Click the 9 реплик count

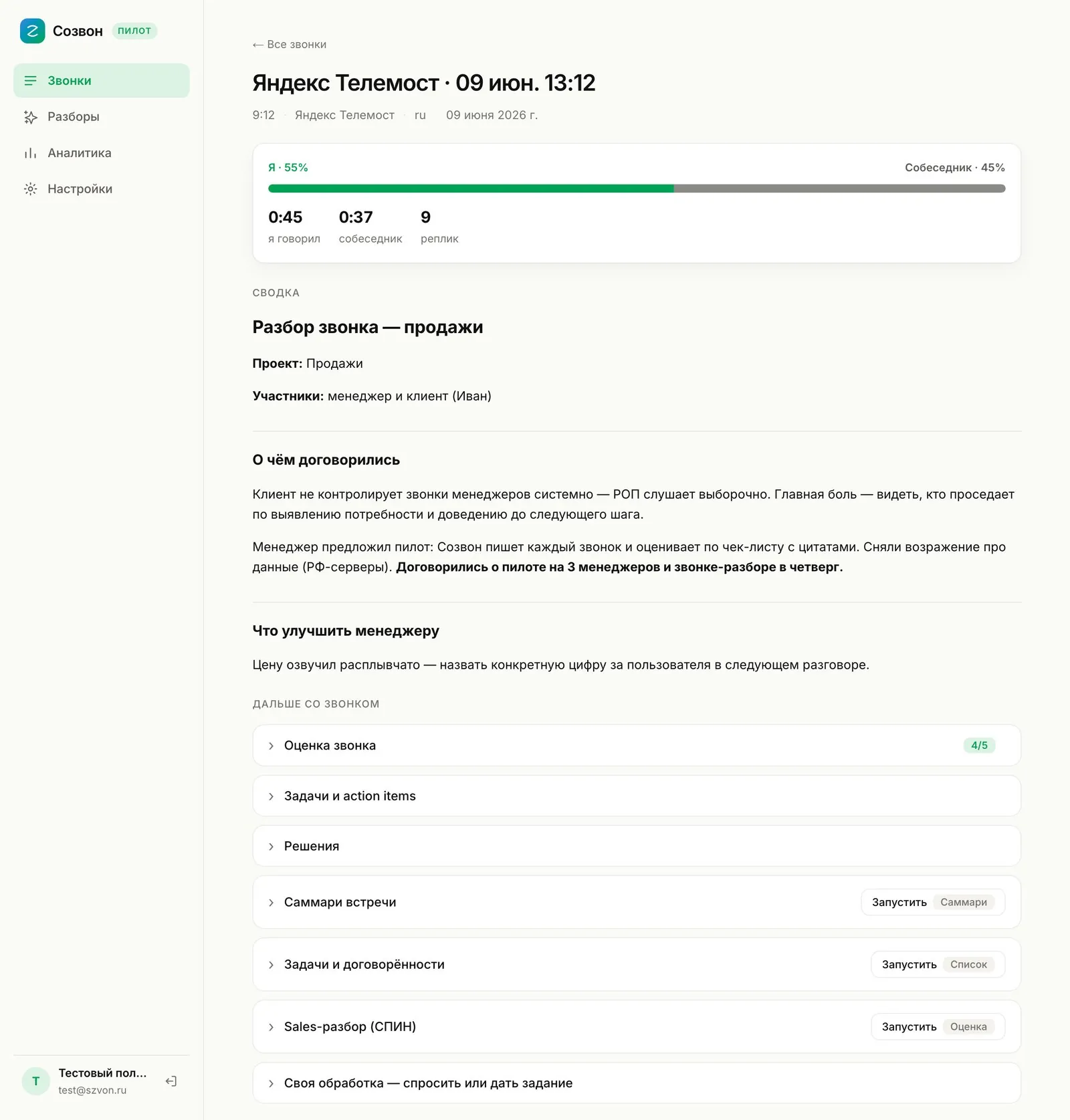click(426, 217)
